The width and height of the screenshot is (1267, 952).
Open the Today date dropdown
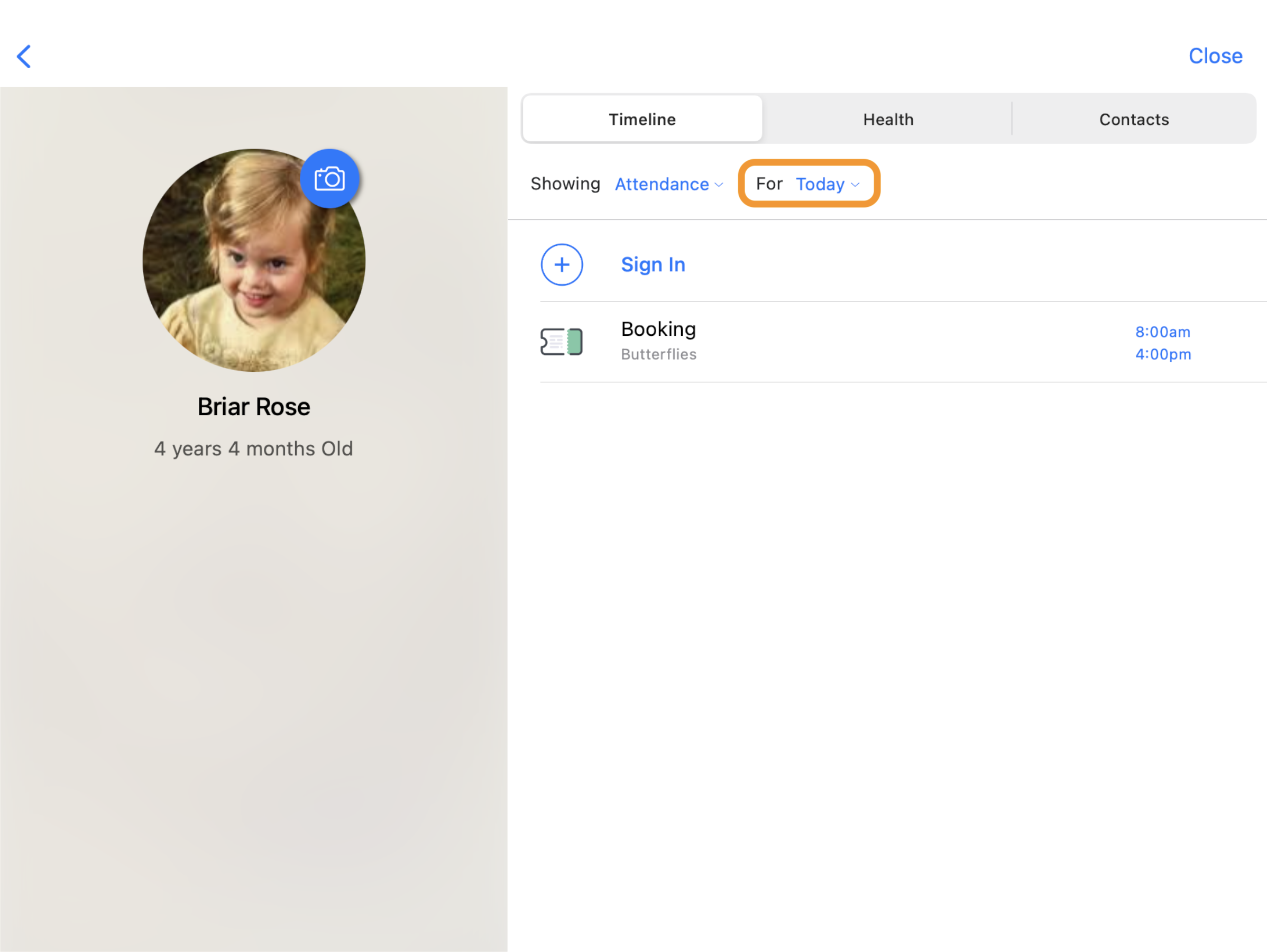tap(820, 184)
